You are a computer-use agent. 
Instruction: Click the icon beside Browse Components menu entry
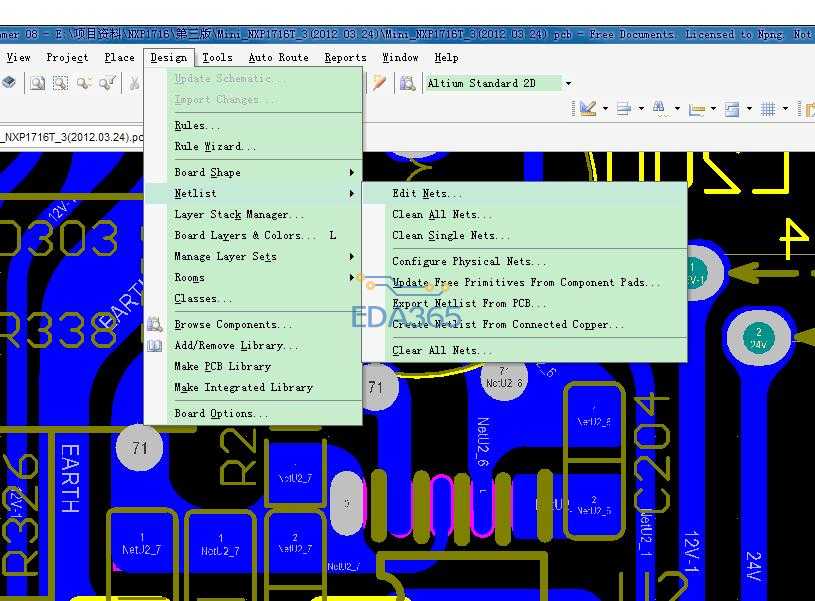[x=154, y=324]
